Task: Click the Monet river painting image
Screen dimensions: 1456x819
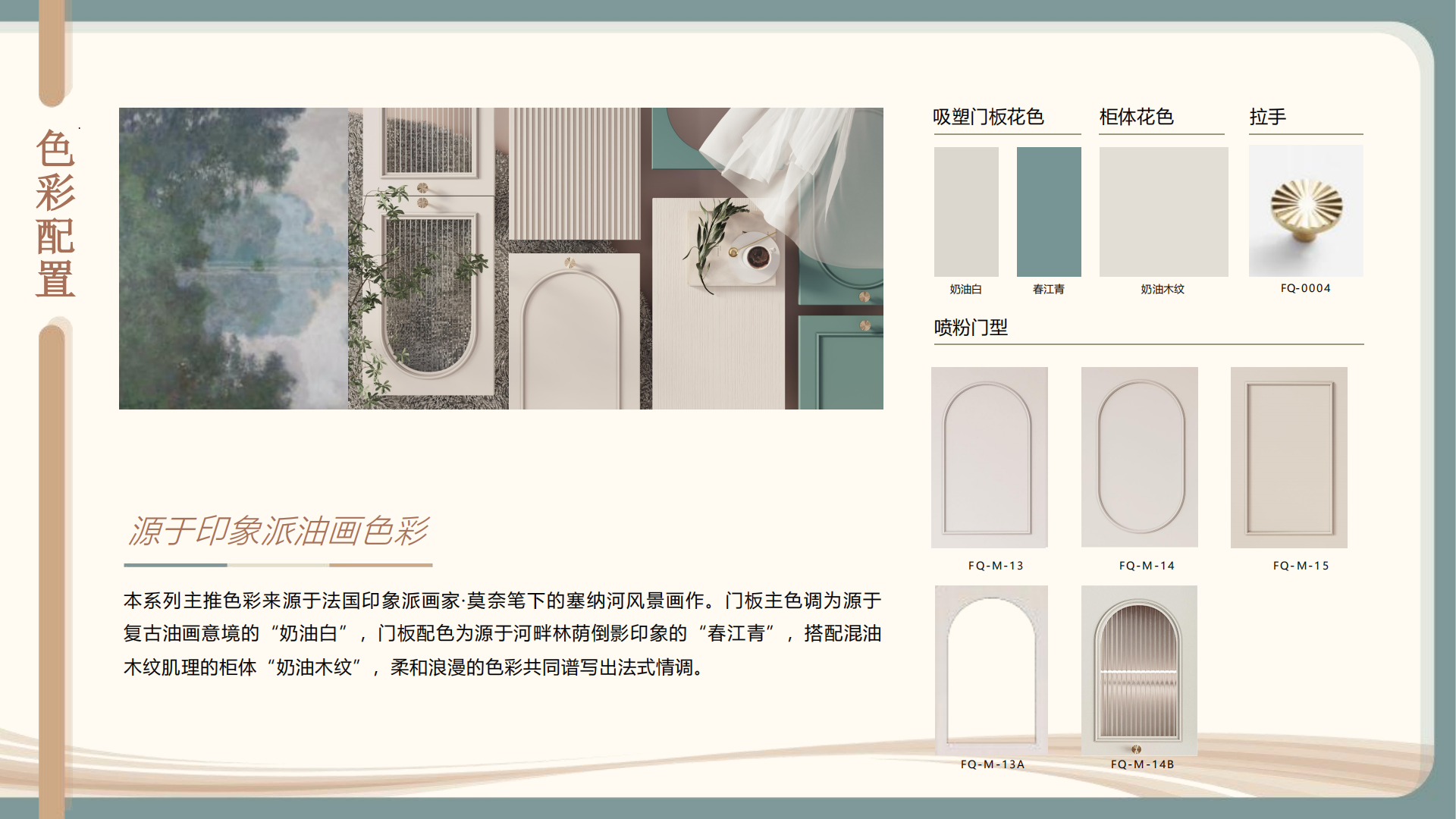Action: pos(234,258)
